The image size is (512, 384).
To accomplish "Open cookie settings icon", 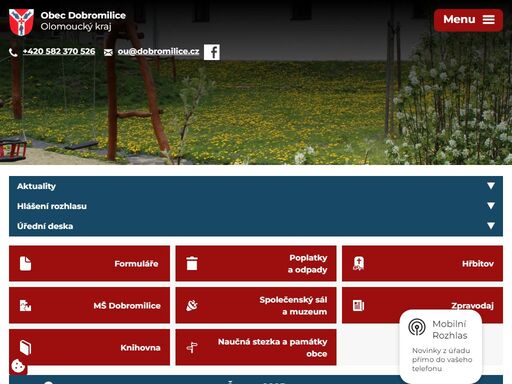I will pyautogui.click(x=18, y=366).
